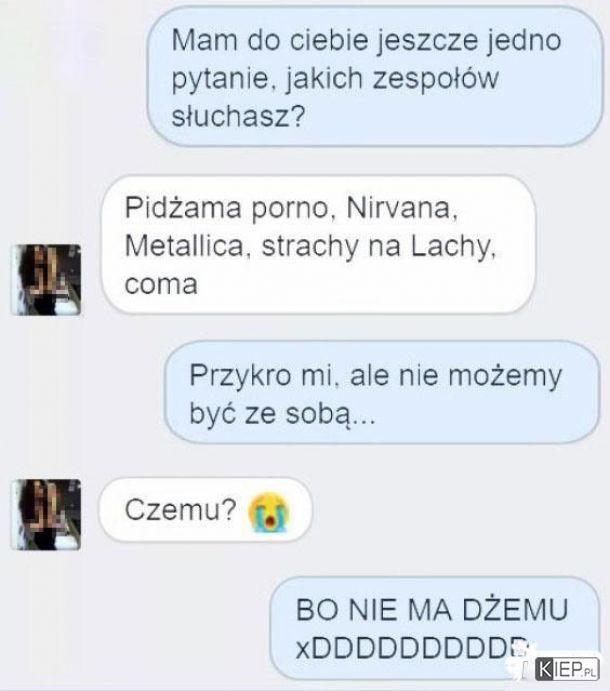The image size is (610, 691).
Task: Click the blurred avatar beside the bands message
Action: click(x=46, y=280)
